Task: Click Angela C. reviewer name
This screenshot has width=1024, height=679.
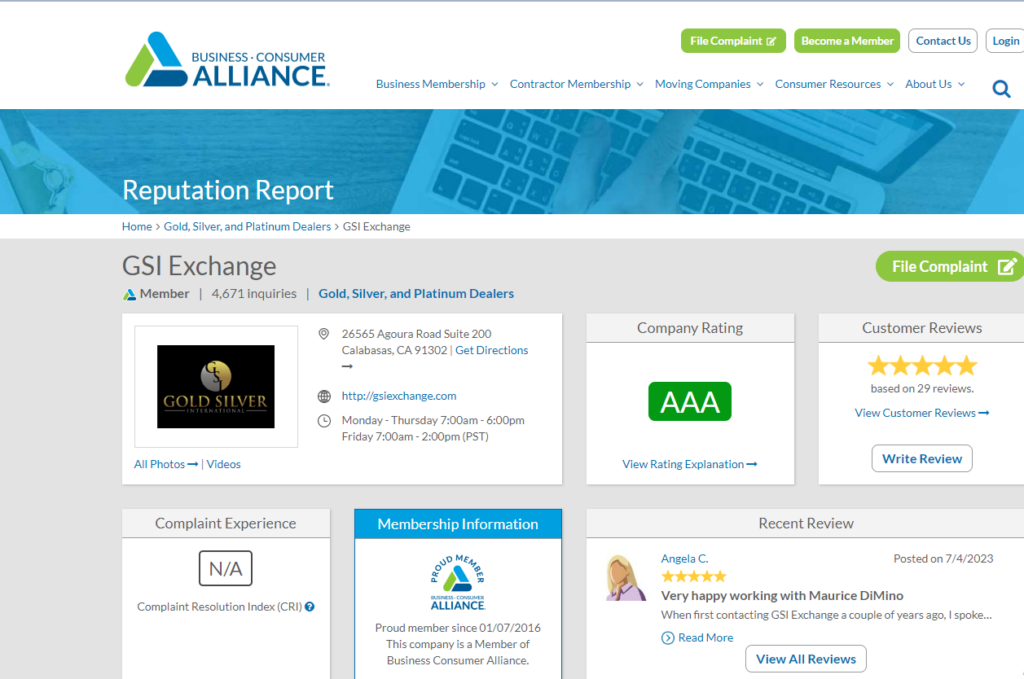Action: pyautogui.click(x=684, y=559)
